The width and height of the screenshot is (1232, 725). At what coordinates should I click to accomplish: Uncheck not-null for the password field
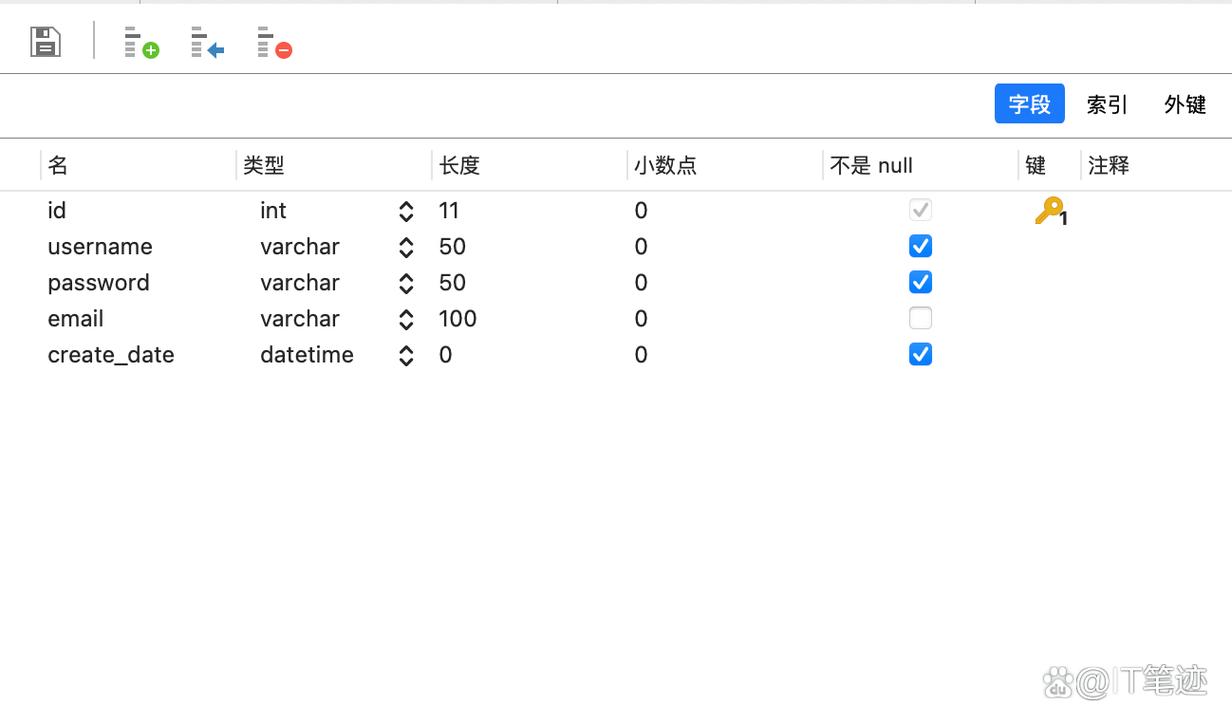coord(920,282)
